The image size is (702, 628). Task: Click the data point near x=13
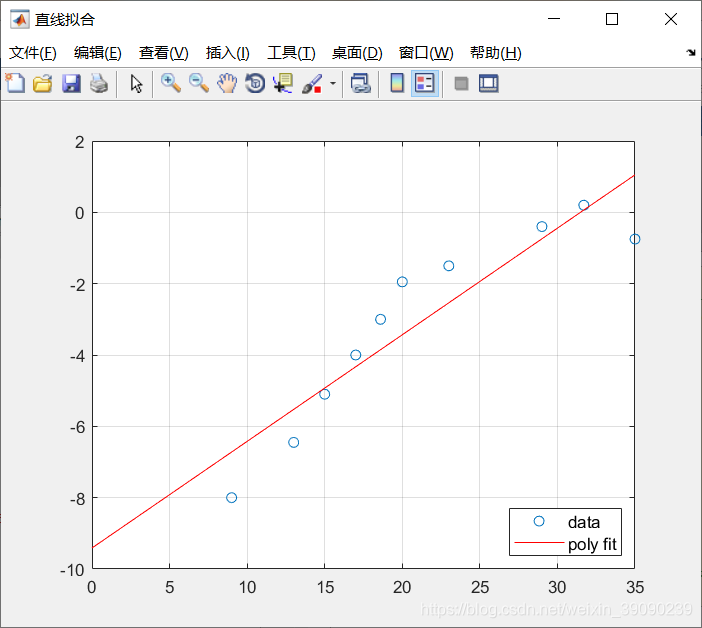click(x=293, y=442)
